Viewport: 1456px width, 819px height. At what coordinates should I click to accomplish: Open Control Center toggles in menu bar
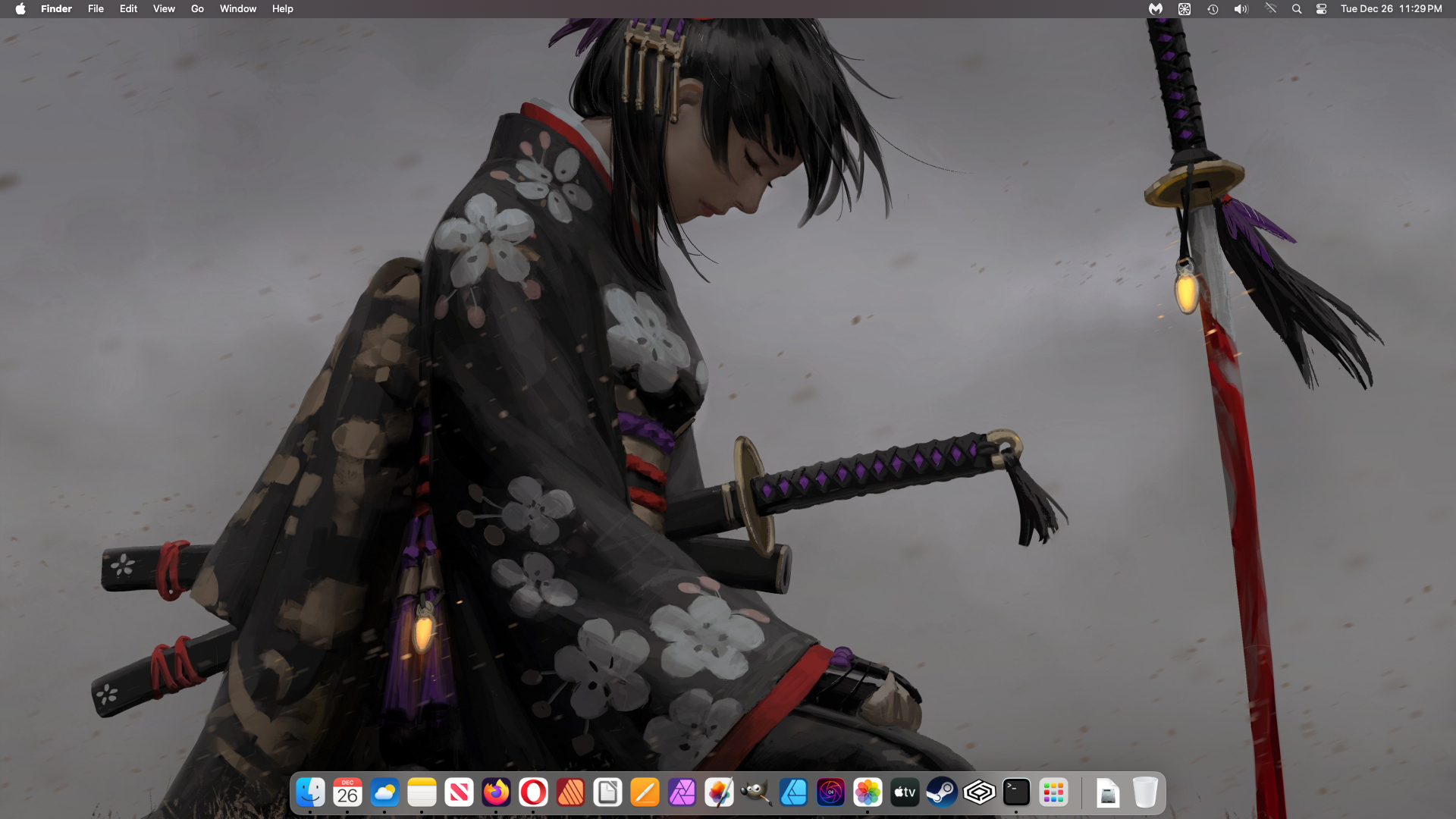tap(1321, 9)
